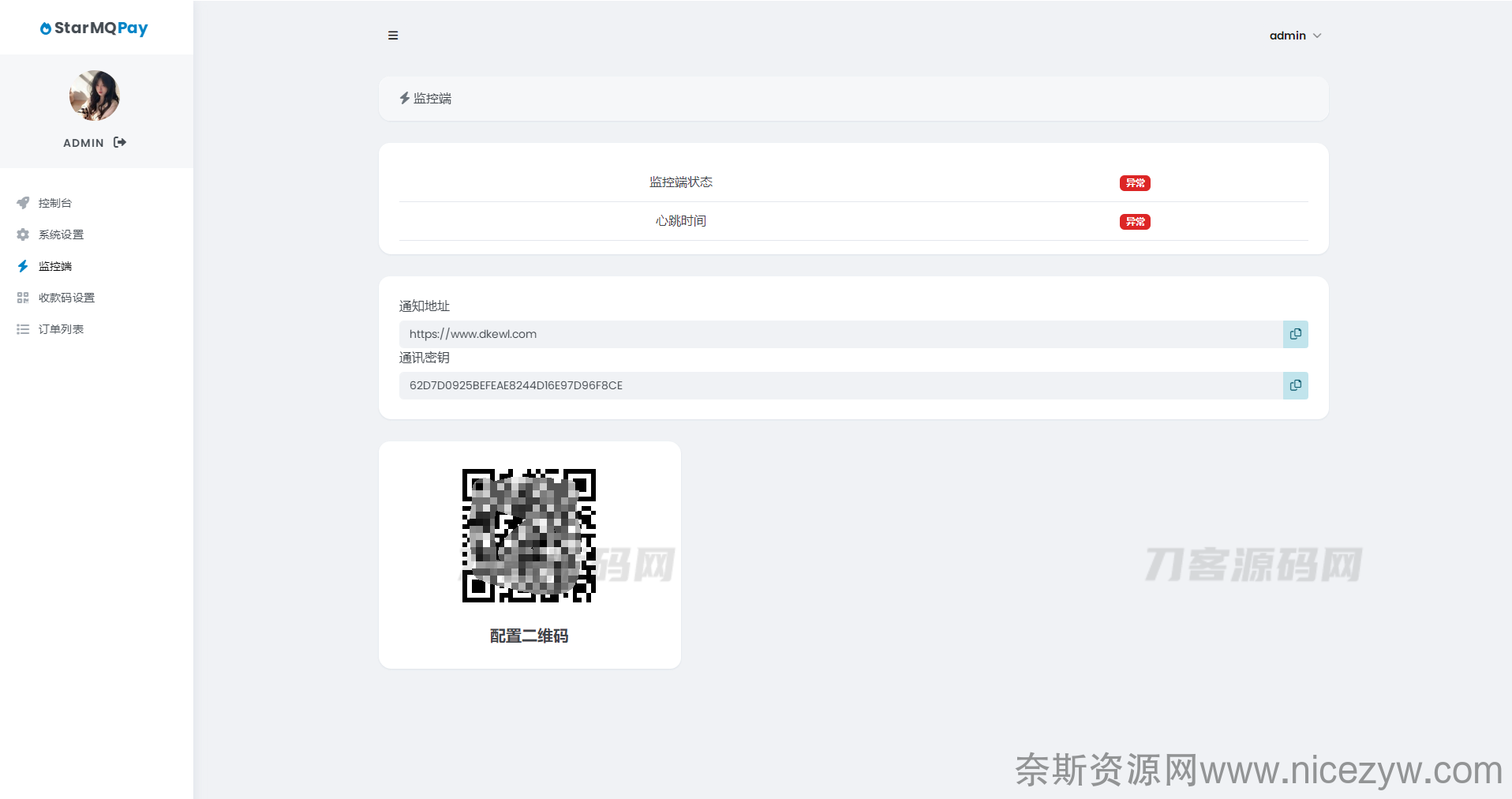Click the rocket icon for 控制台

tap(23, 203)
